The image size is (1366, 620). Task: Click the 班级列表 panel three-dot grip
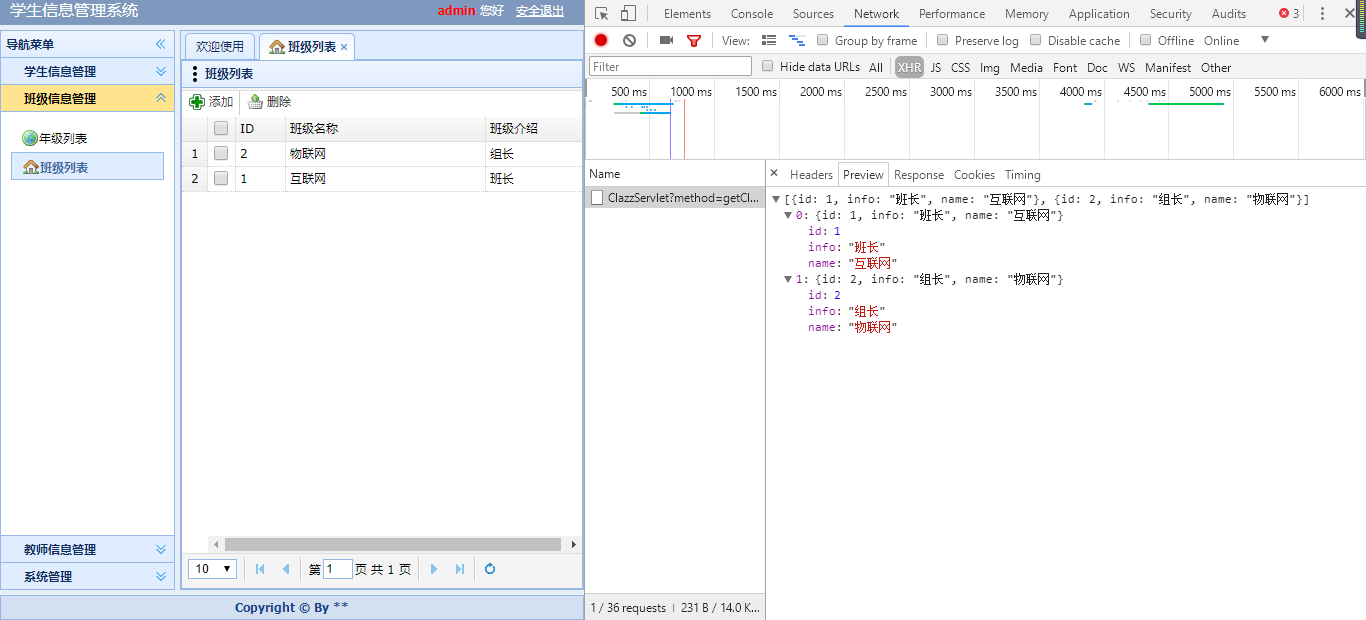(x=194, y=74)
